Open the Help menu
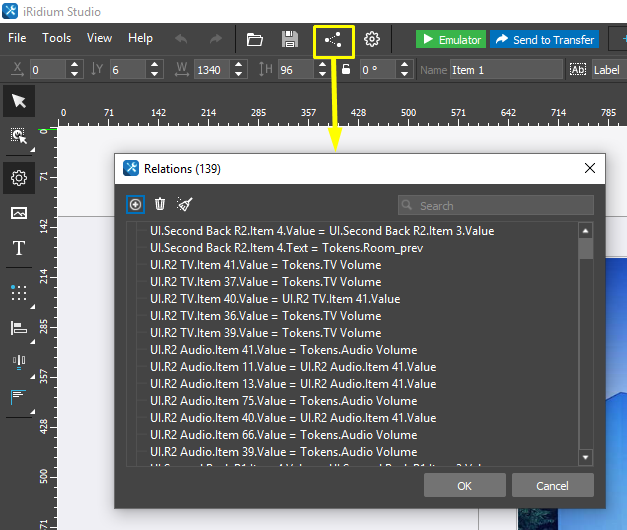627x530 pixels. 140,38
